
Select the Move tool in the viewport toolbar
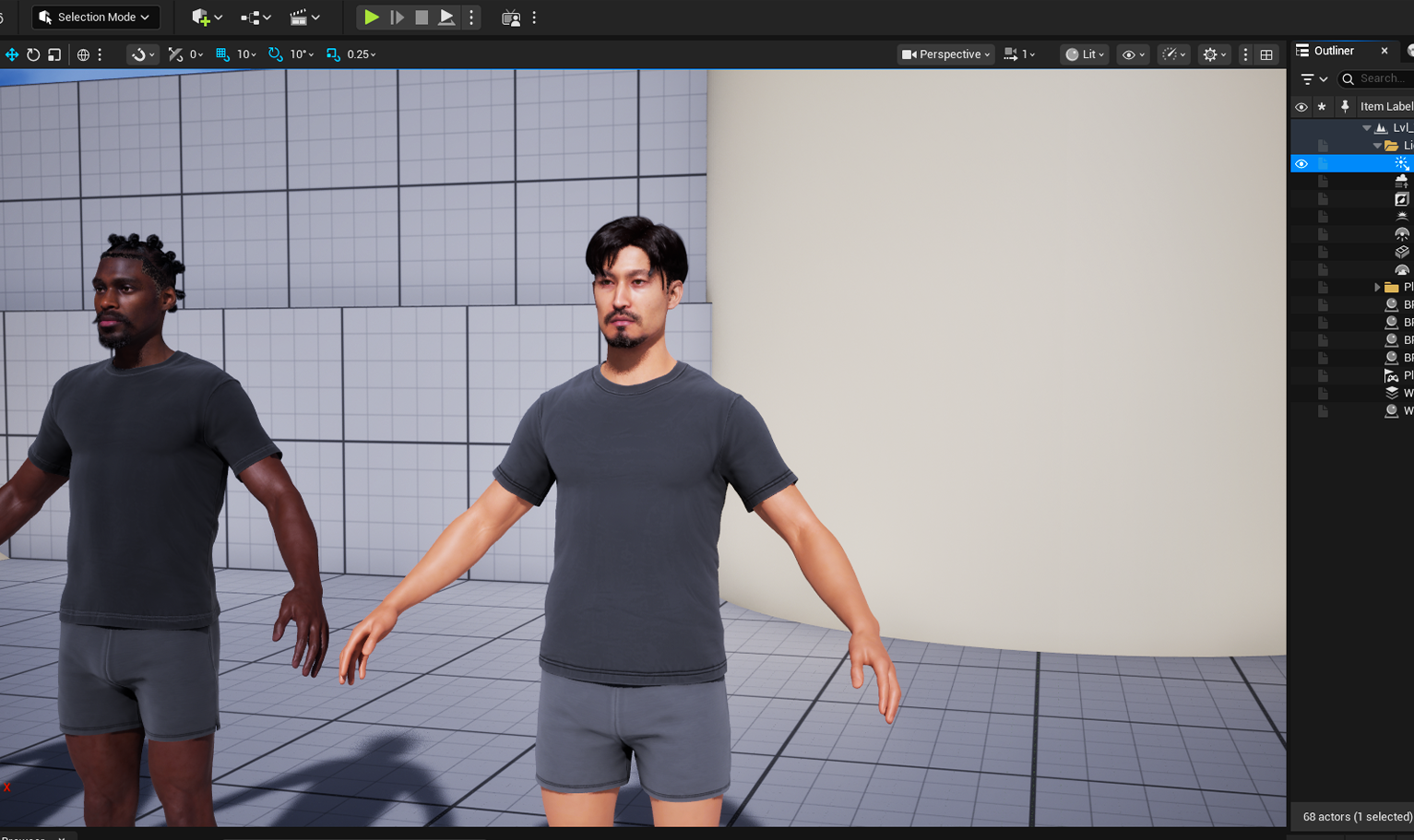(12, 54)
